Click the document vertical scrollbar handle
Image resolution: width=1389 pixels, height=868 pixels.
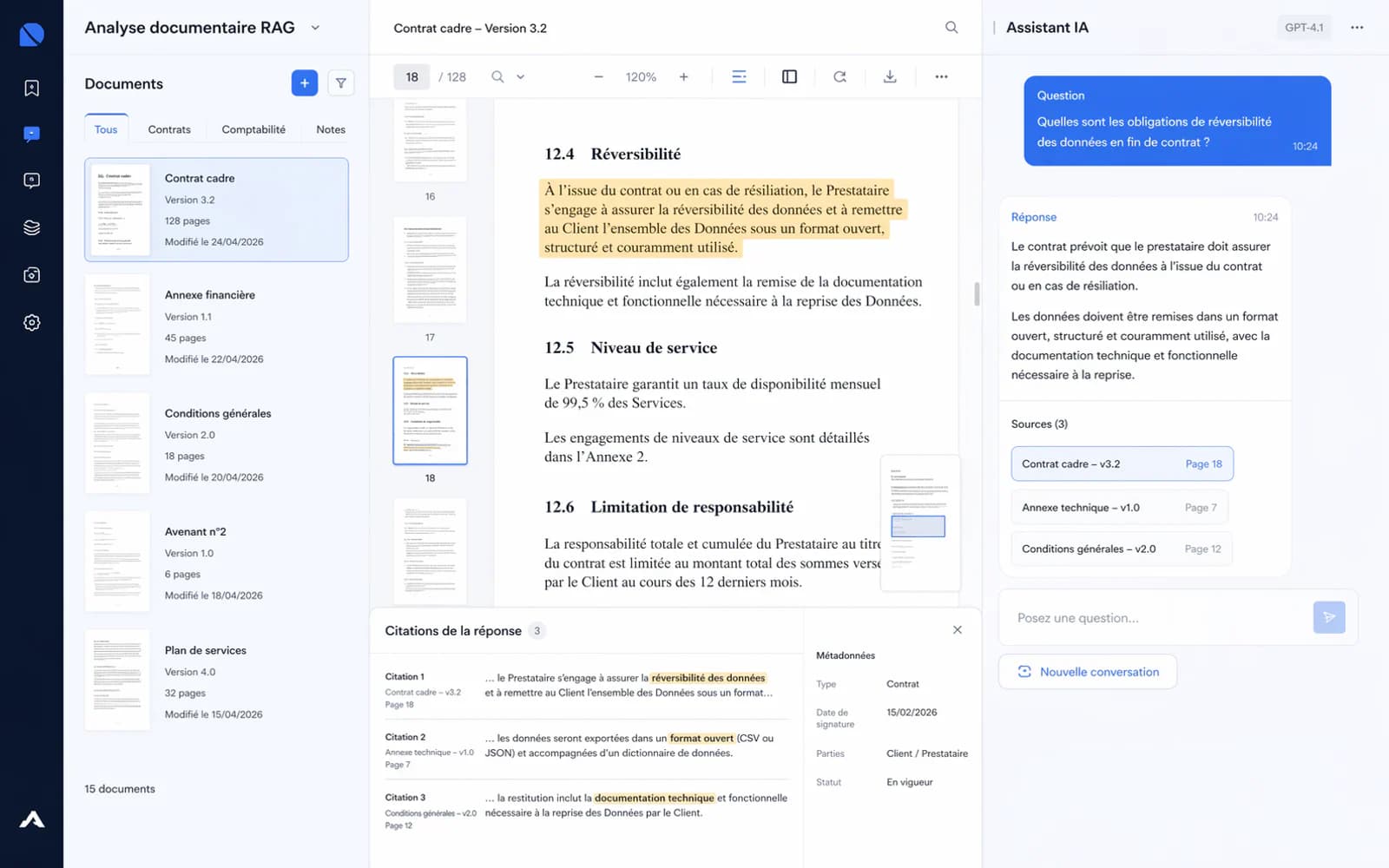click(x=977, y=293)
